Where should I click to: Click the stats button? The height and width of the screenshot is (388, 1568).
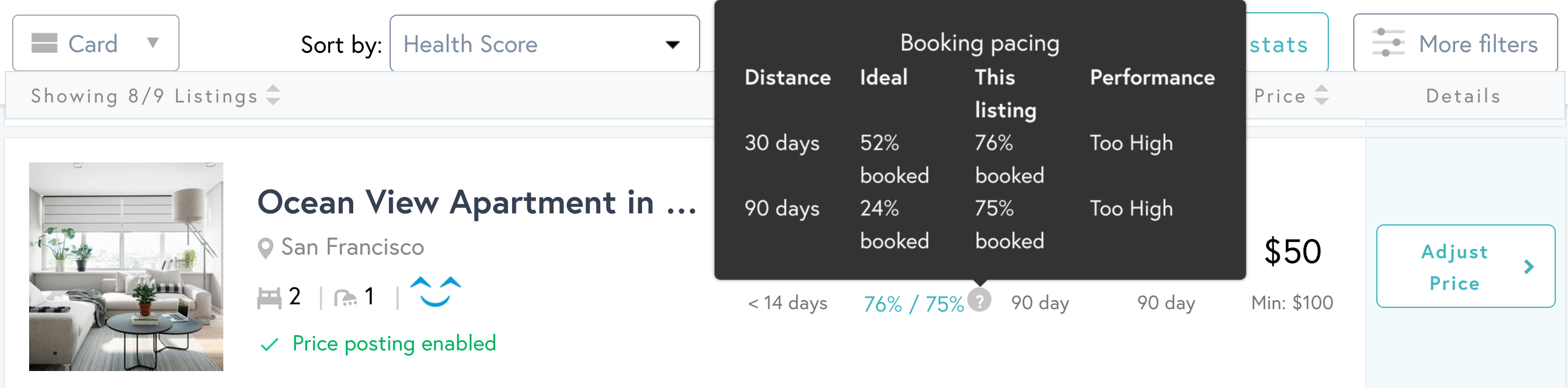click(x=1286, y=44)
